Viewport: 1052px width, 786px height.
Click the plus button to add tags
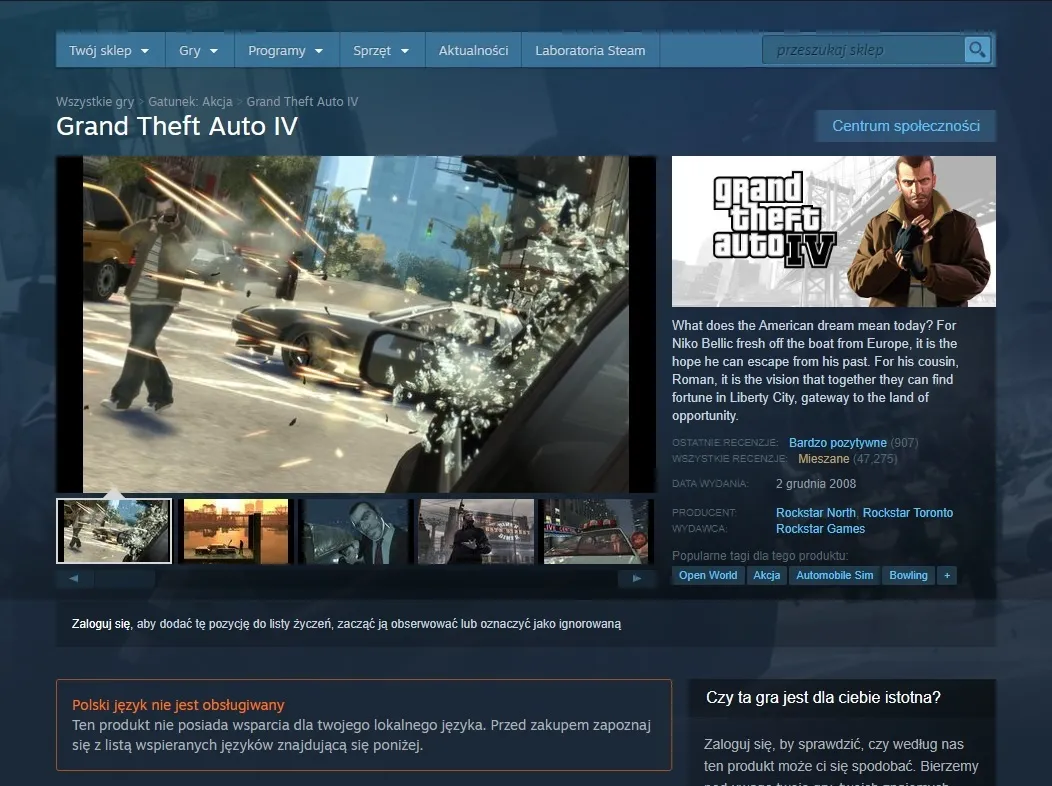tap(947, 575)
